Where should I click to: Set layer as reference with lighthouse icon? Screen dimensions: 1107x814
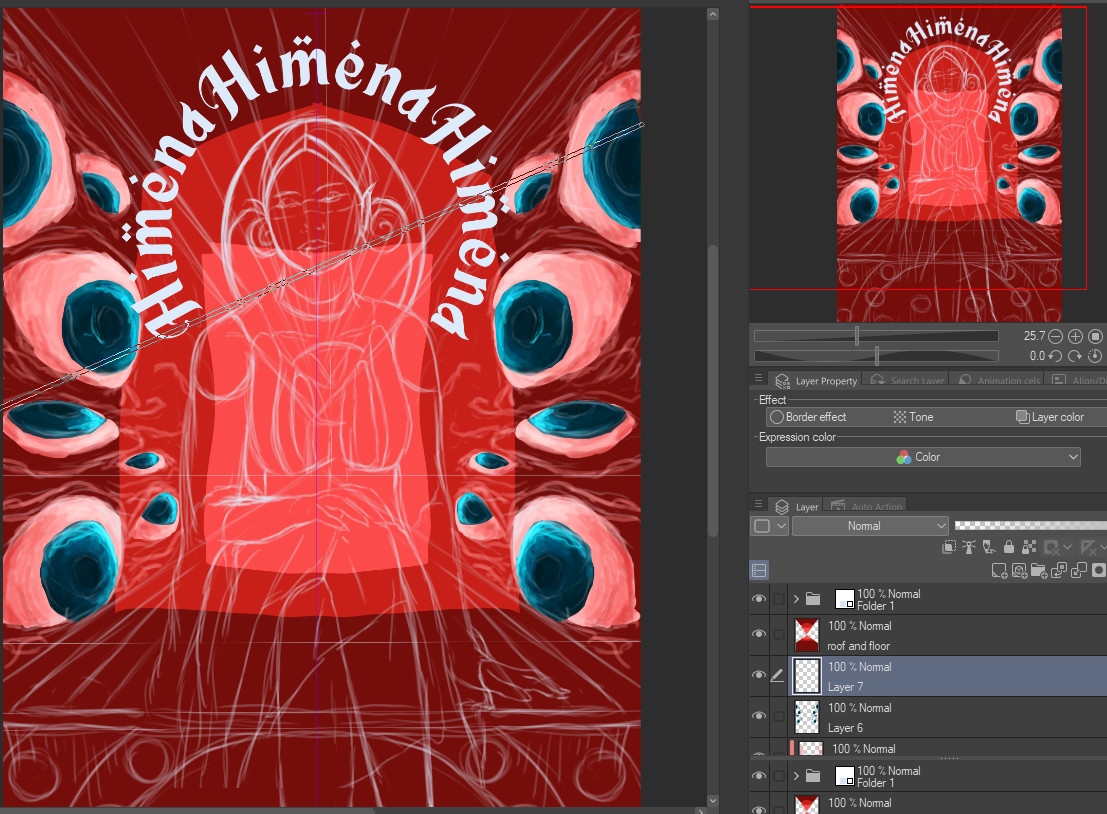pyautogui.click(x=968, y=547)
